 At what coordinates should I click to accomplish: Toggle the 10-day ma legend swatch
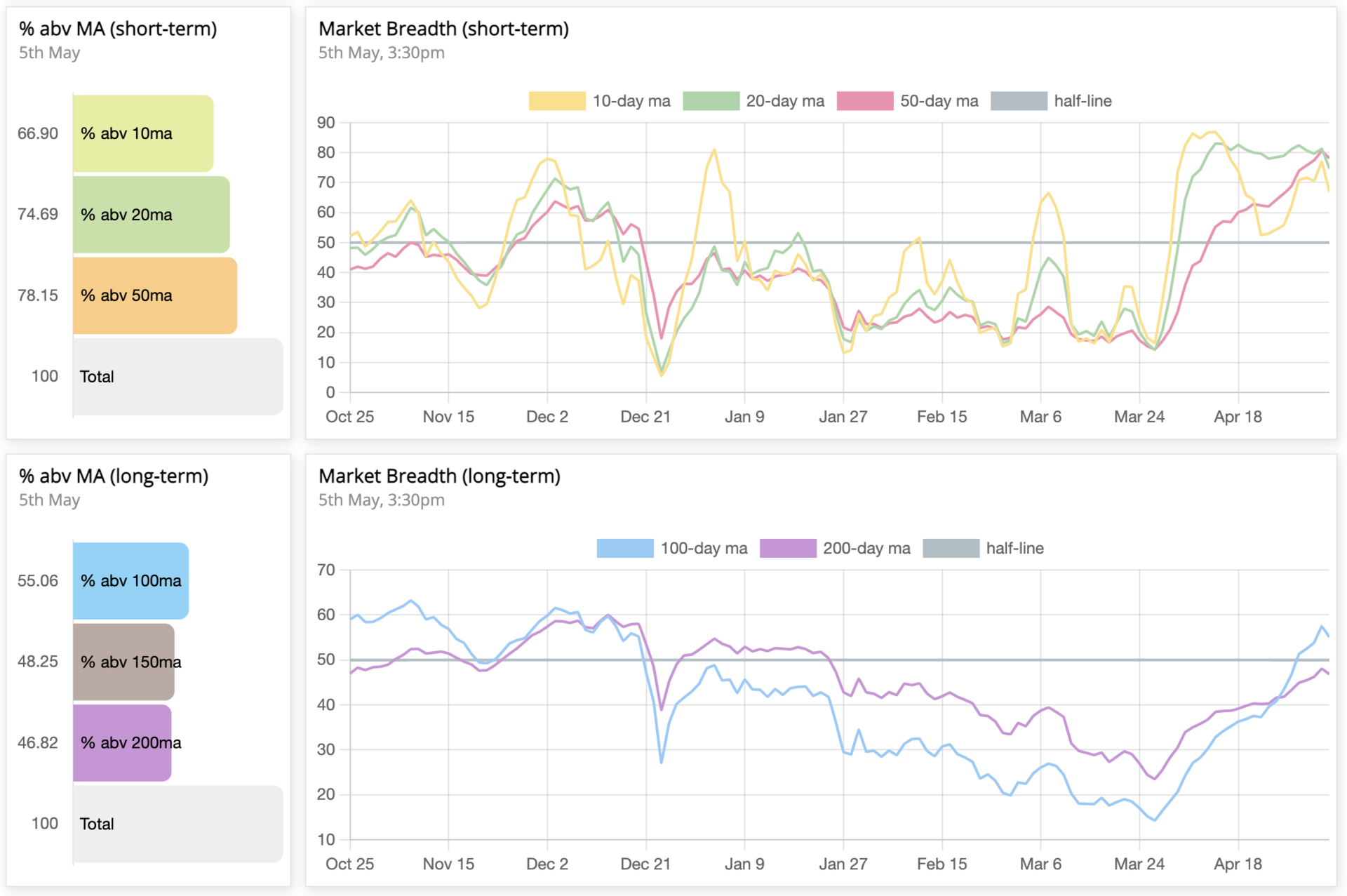pyautogui.click(x=557, y=101)
